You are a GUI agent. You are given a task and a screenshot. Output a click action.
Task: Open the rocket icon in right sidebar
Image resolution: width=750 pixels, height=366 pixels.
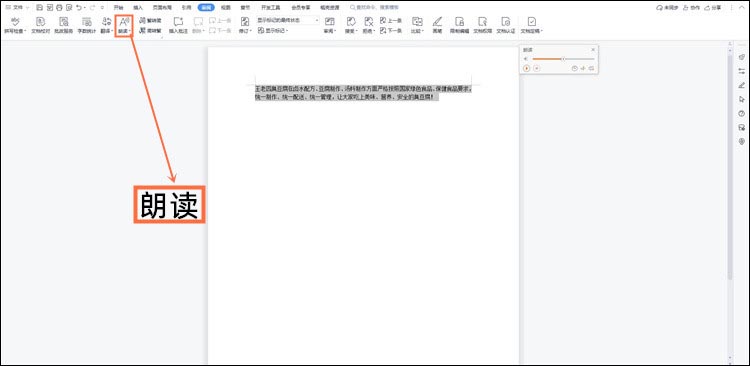click(742, 57)
